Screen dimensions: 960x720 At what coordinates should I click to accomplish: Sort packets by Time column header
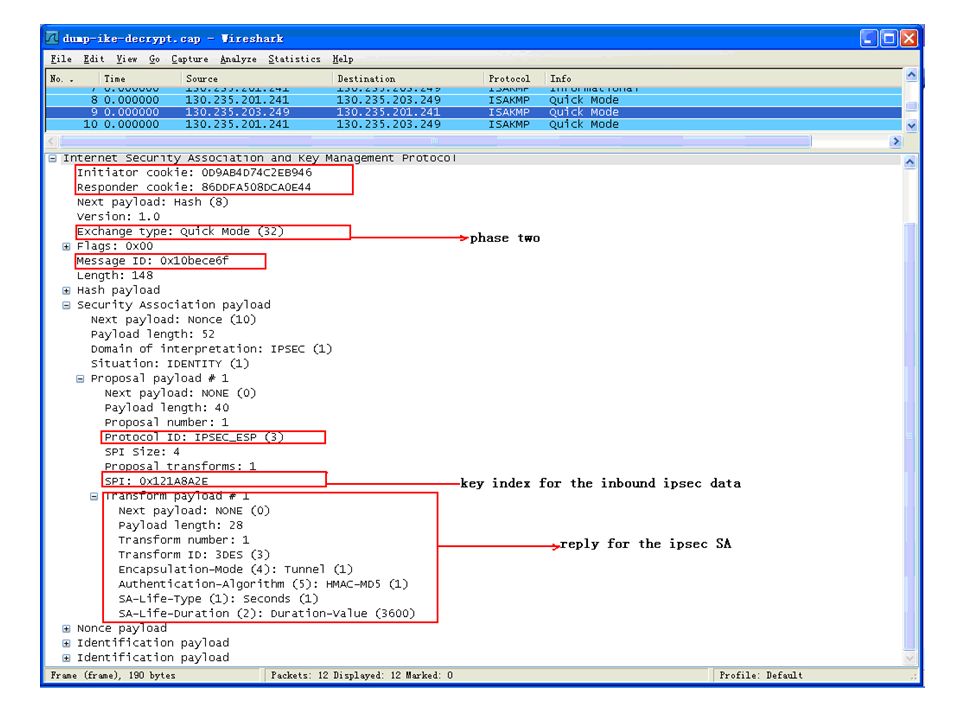(x=140, y=78)
